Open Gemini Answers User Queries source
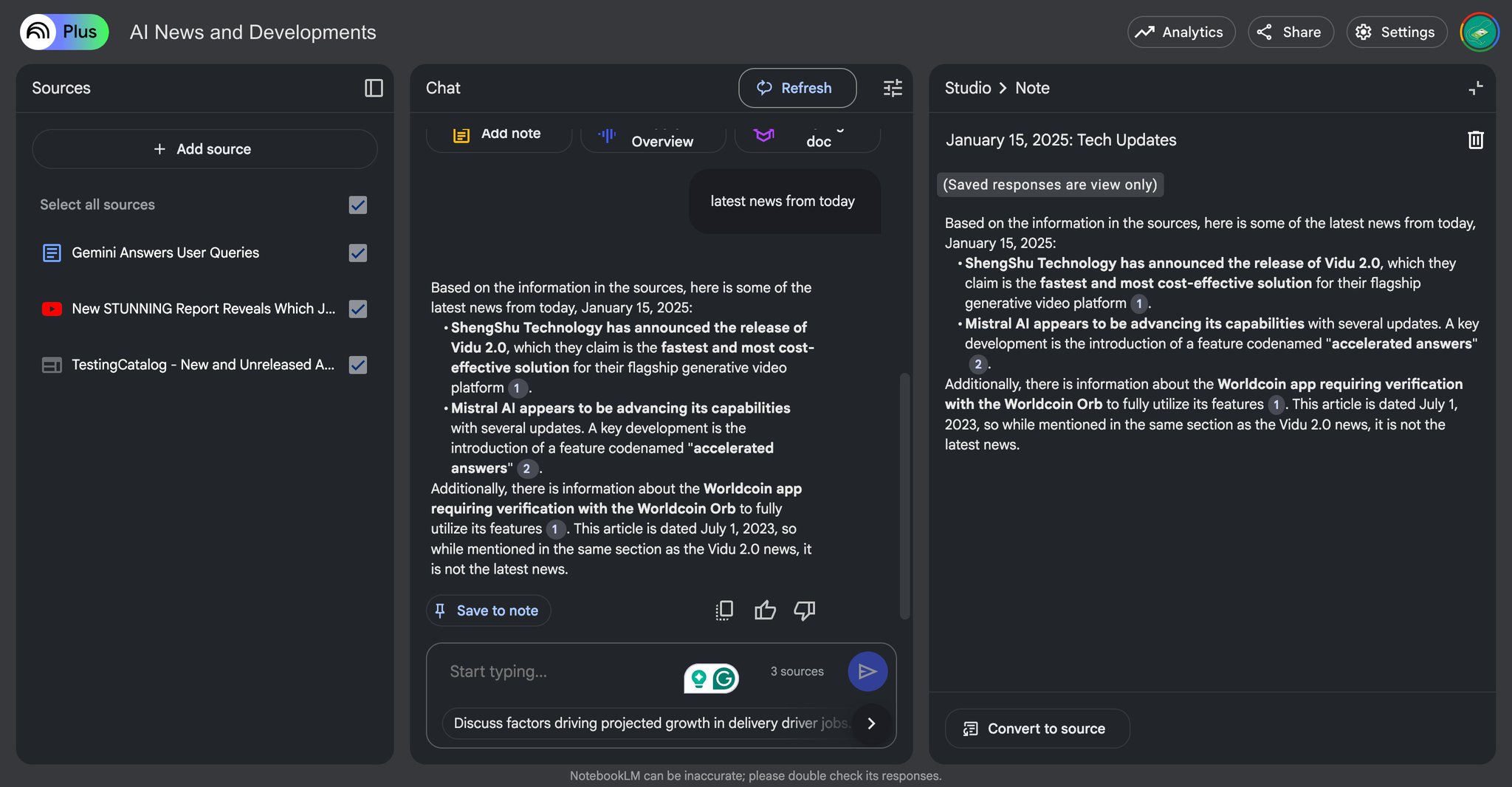 click(165, 252)
